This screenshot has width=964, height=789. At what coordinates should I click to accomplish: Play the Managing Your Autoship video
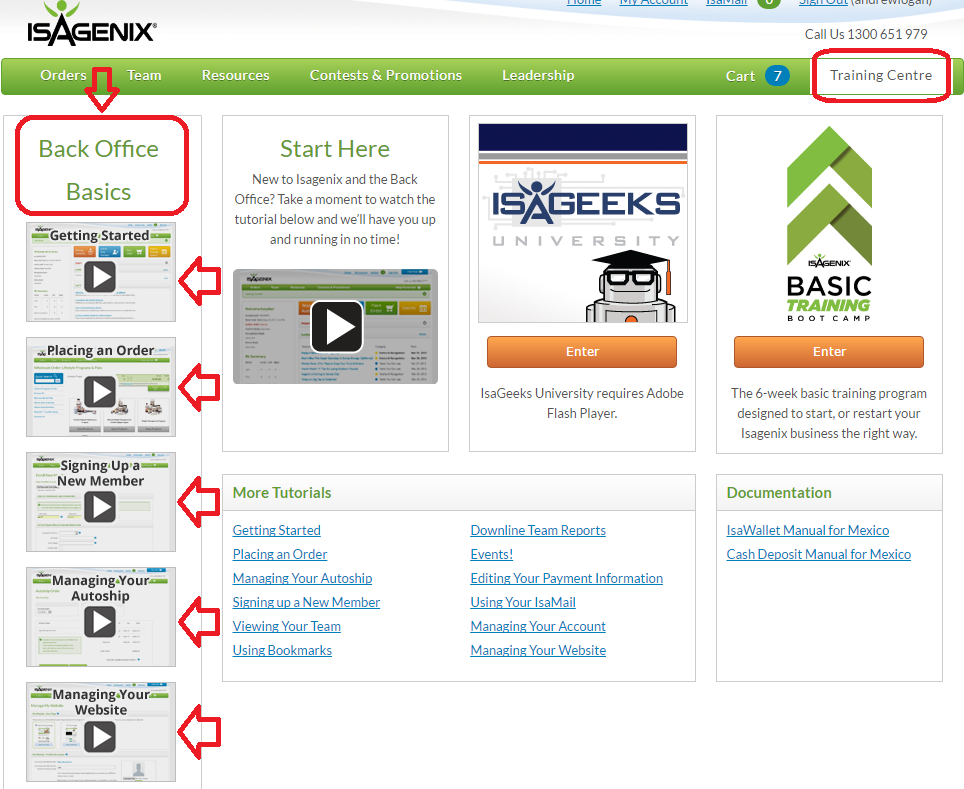pyautogui.click(x=100, y=622)
